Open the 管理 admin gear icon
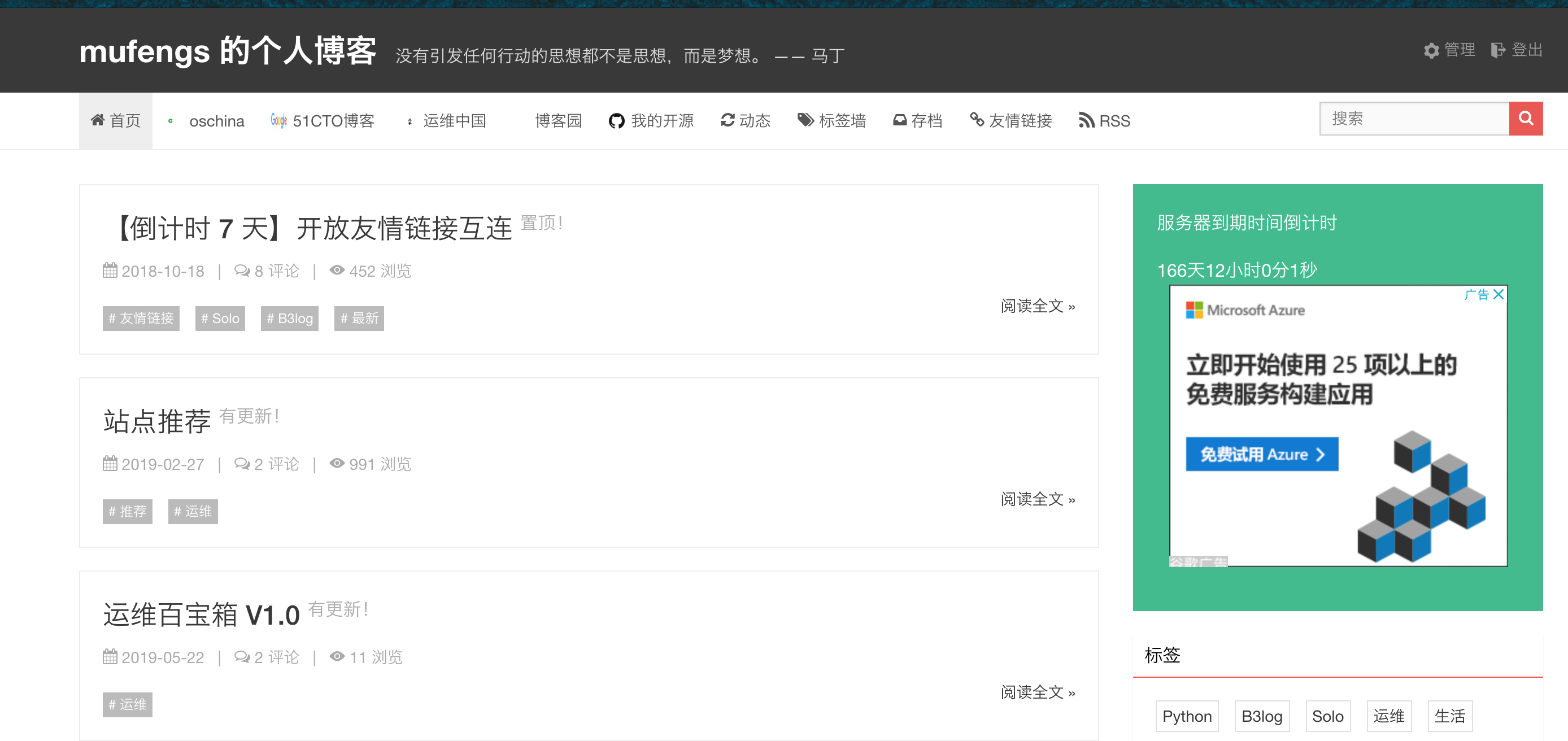 pos(1431,50)
